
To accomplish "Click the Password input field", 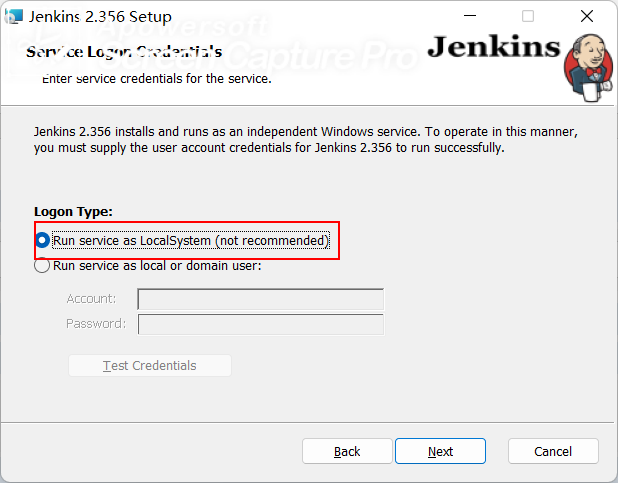I will click(x=261, y=324).
